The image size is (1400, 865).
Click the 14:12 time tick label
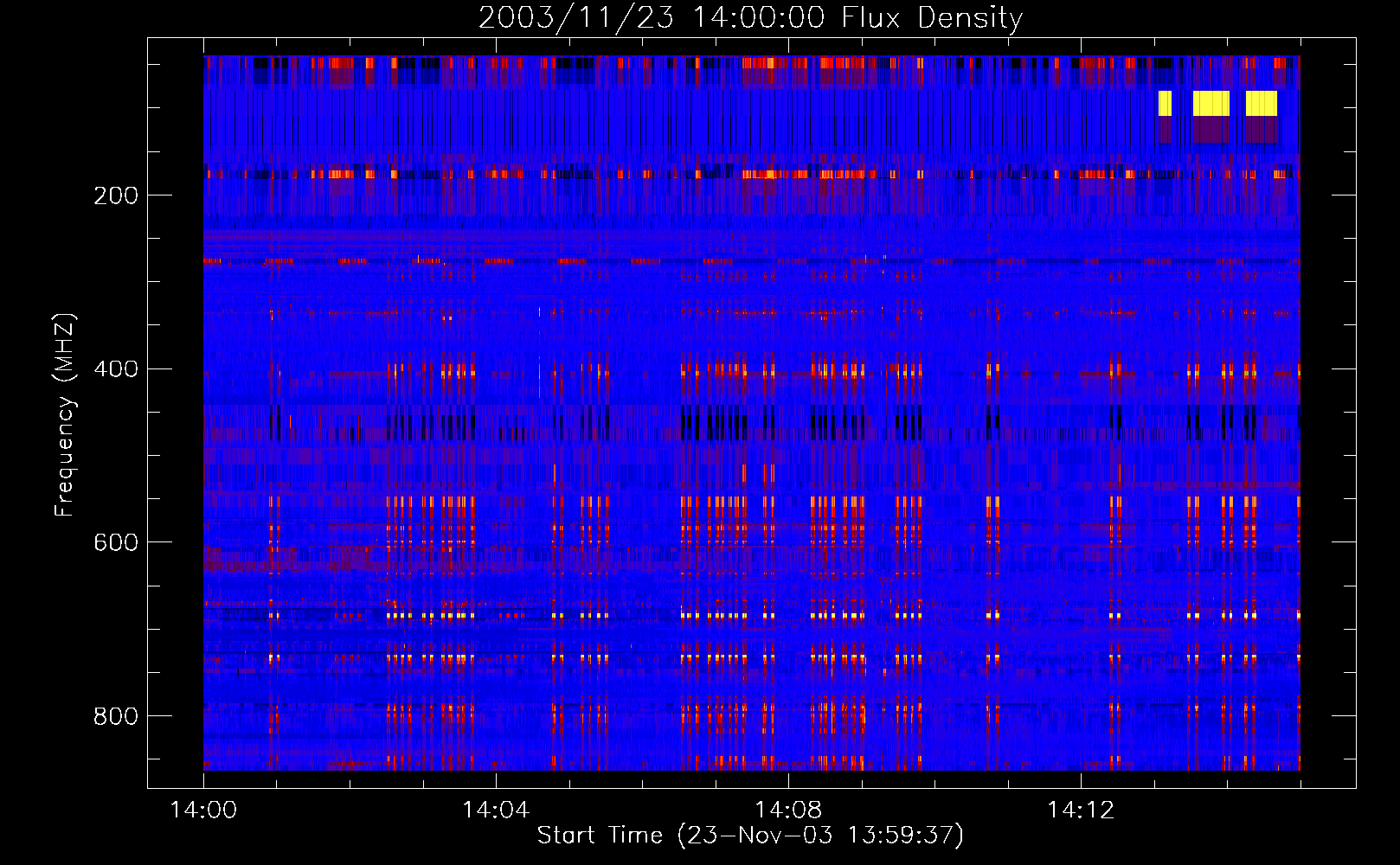(x=1081, y=811)
